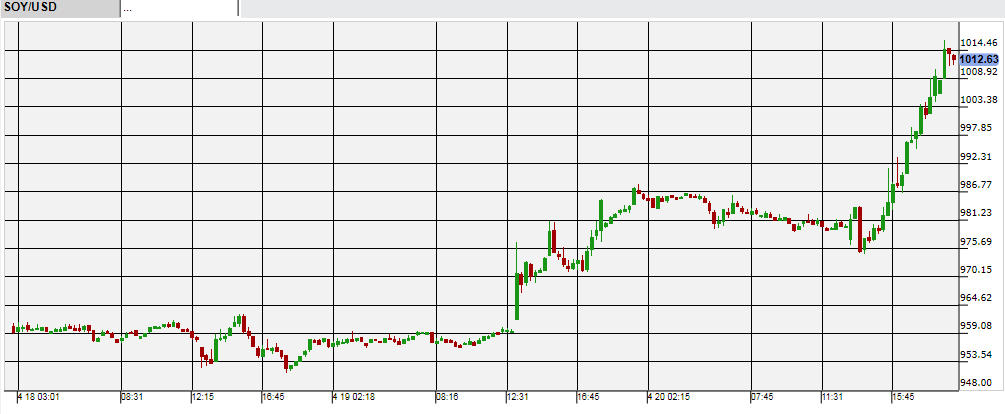This screenshot has height=414, width=1005.
Task: Click the highlighted current price 1012.63
Action: (x=978, y=59)
